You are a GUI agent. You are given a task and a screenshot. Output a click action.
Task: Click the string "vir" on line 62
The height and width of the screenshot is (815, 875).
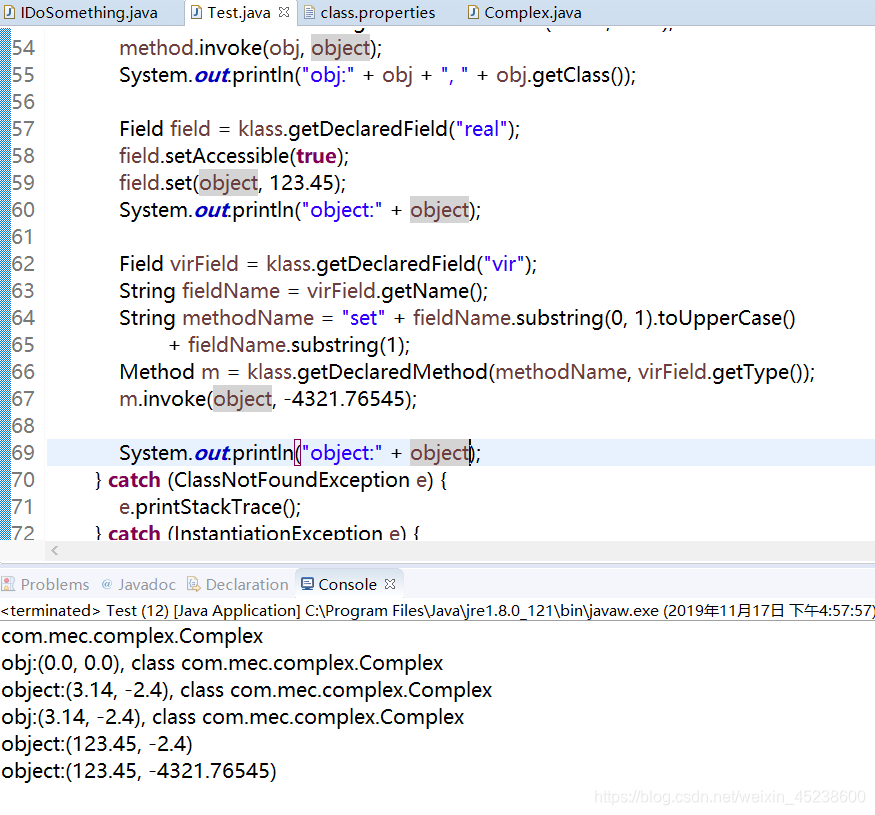tap(504, 263)
